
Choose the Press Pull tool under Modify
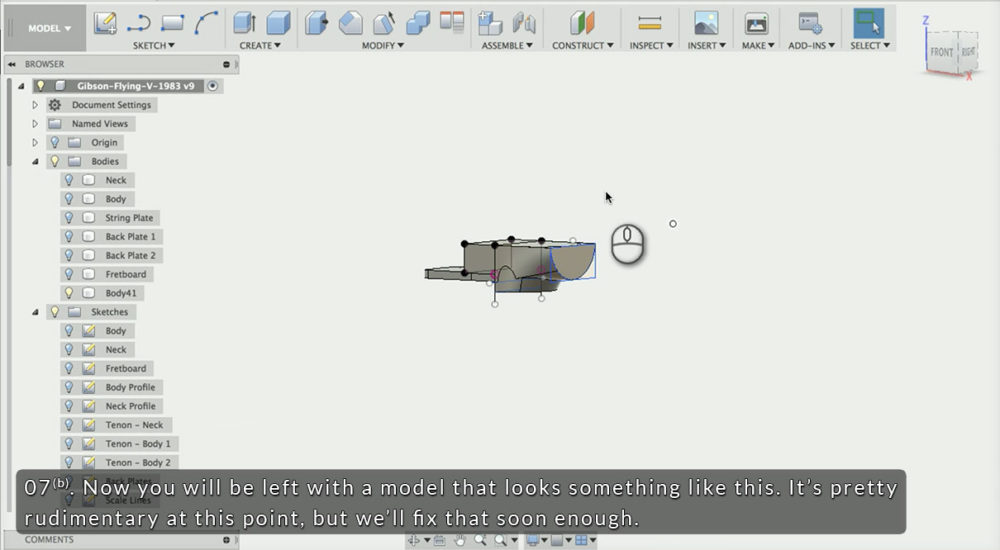pyautogui.click(x=316, y=22)
